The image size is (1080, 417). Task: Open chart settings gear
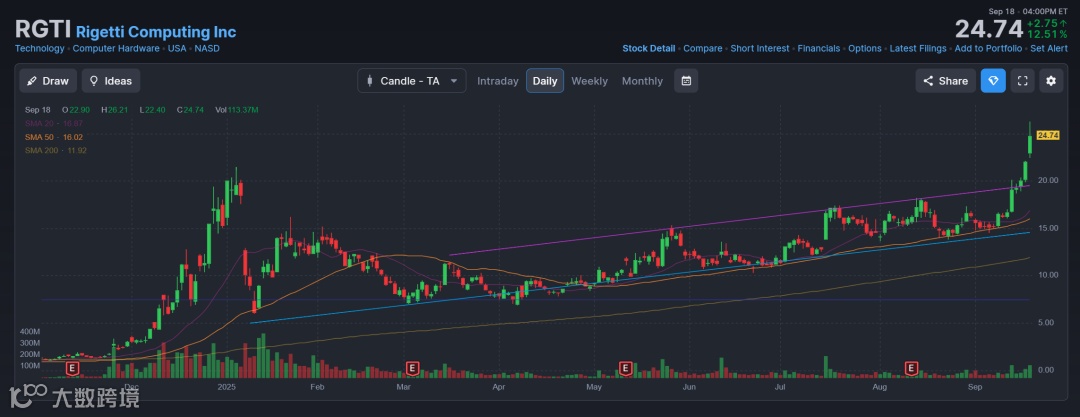click(x=1051, y=81)
